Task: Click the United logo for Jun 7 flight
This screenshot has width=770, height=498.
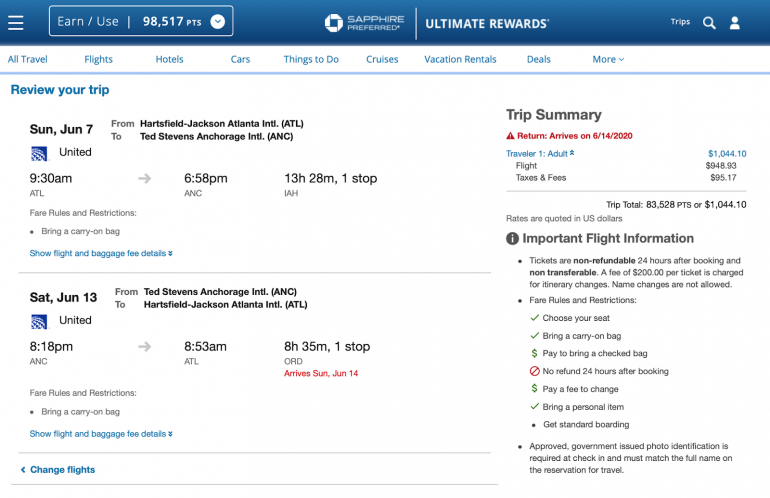Action: point(39,153)
